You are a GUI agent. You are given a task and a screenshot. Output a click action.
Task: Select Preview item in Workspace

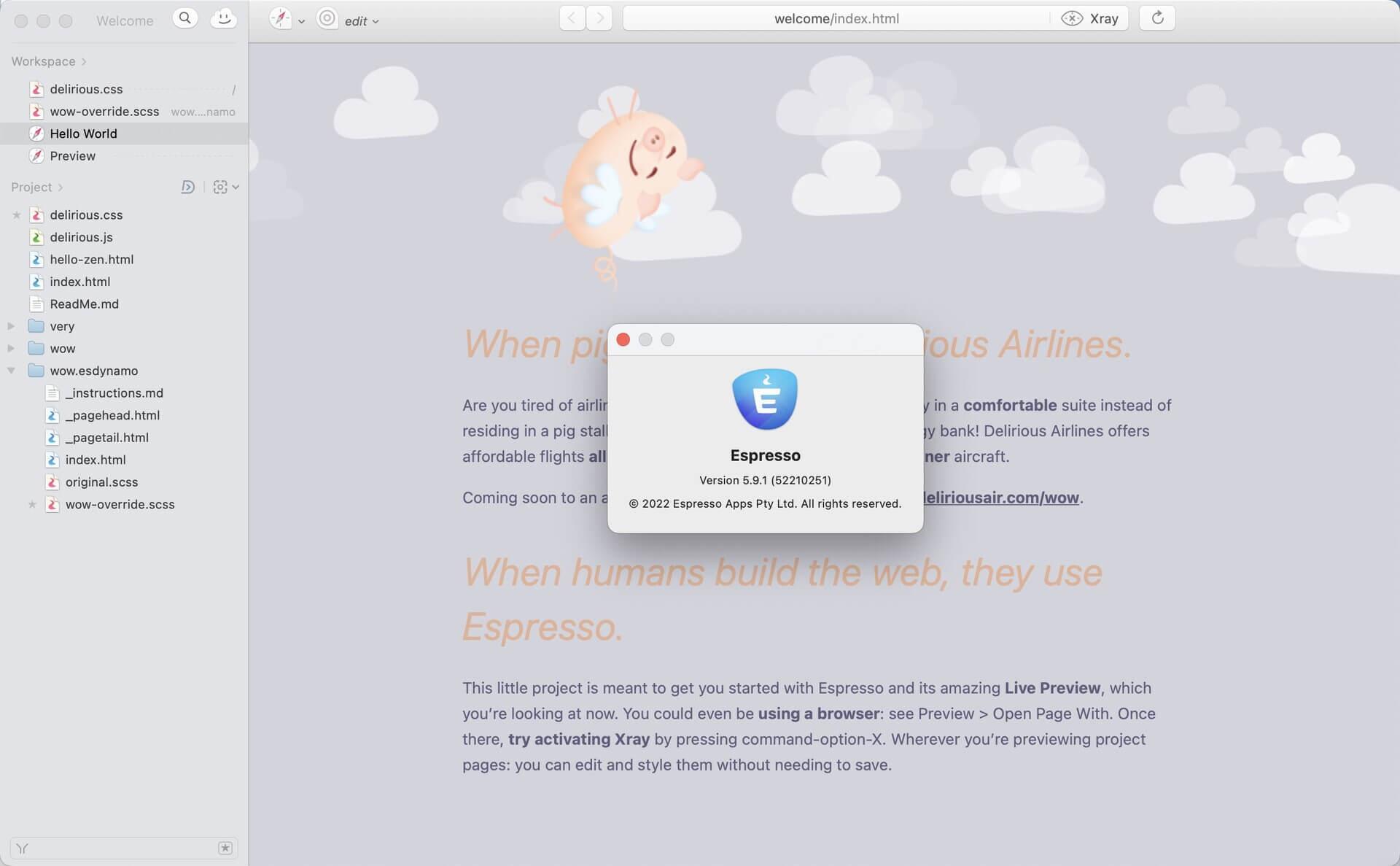click(72, 156)
